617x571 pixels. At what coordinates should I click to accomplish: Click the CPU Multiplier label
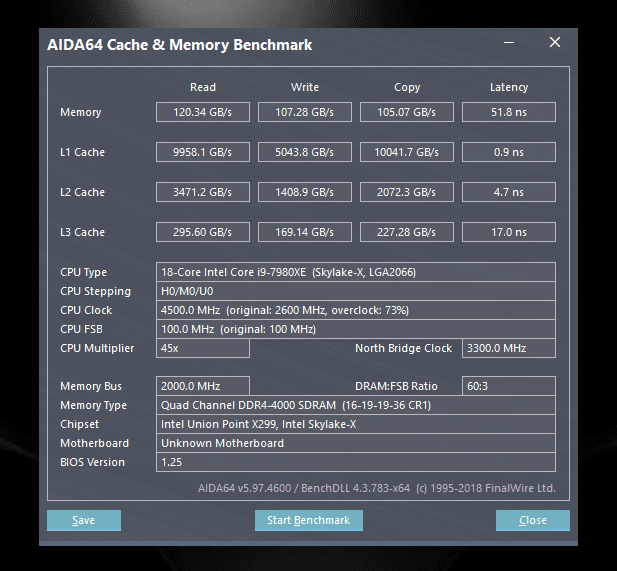coord(97,348)
